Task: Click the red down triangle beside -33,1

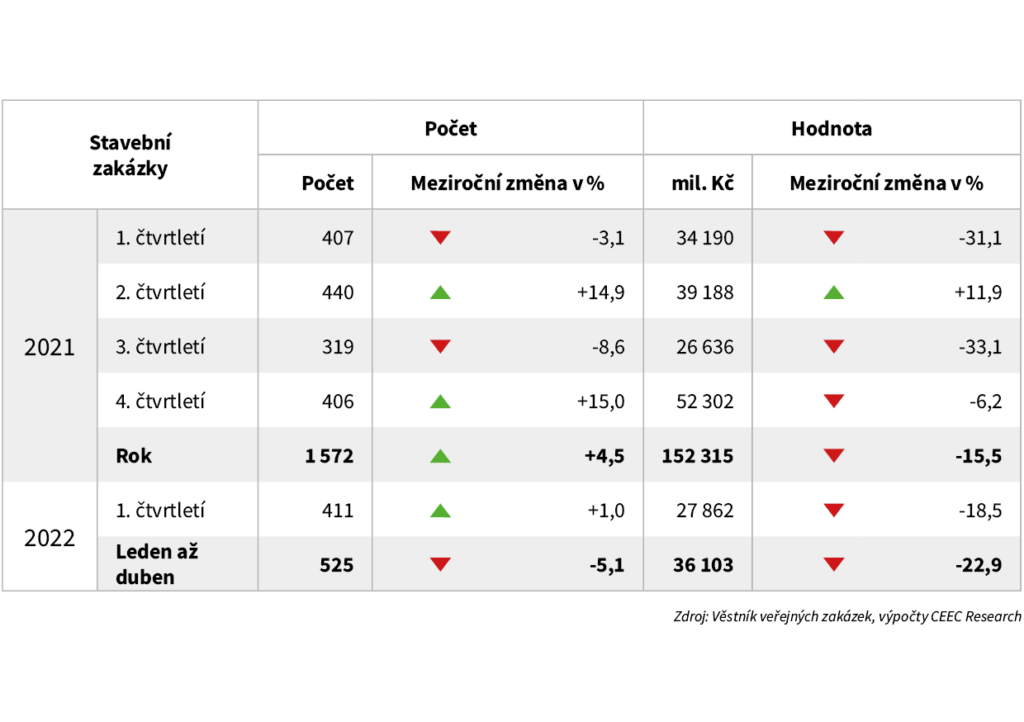Action: click(x=834, y=347)
